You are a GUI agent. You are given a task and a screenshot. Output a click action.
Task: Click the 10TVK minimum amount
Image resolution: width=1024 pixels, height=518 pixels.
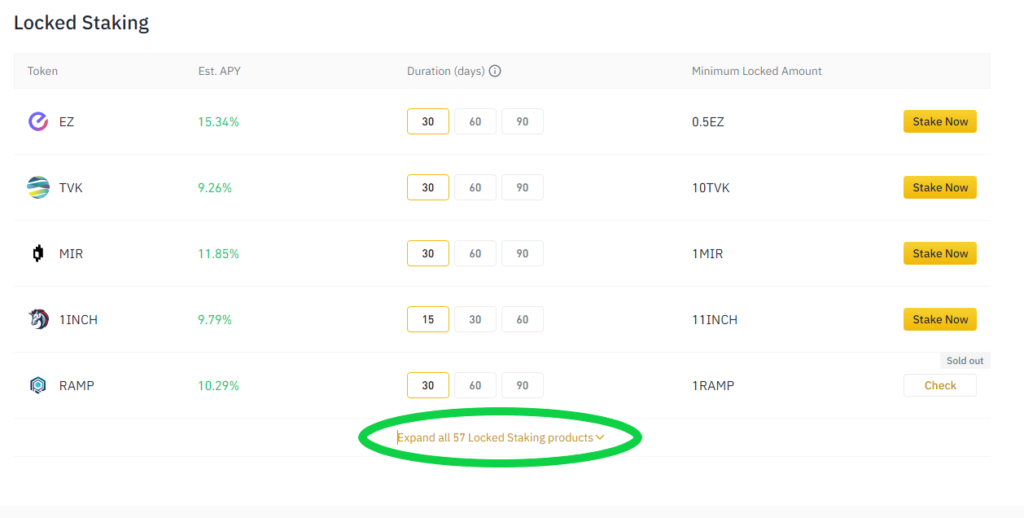point(711,187)
